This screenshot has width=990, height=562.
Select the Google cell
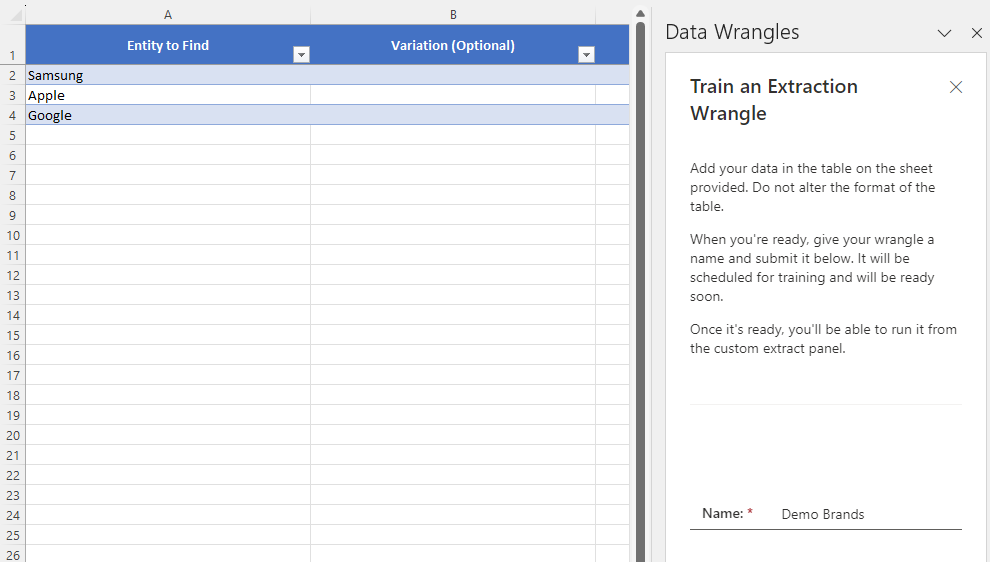tap(168, 116)
